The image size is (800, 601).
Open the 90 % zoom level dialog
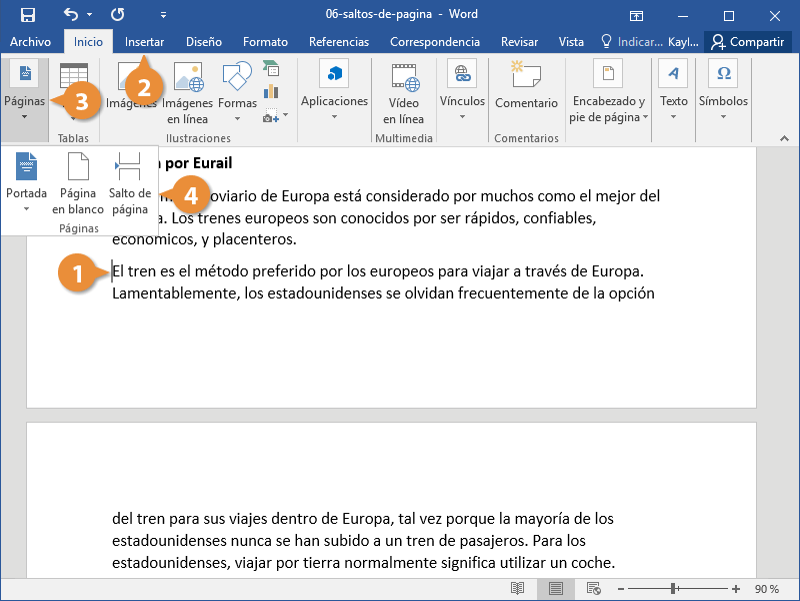(x=767, y=589)
